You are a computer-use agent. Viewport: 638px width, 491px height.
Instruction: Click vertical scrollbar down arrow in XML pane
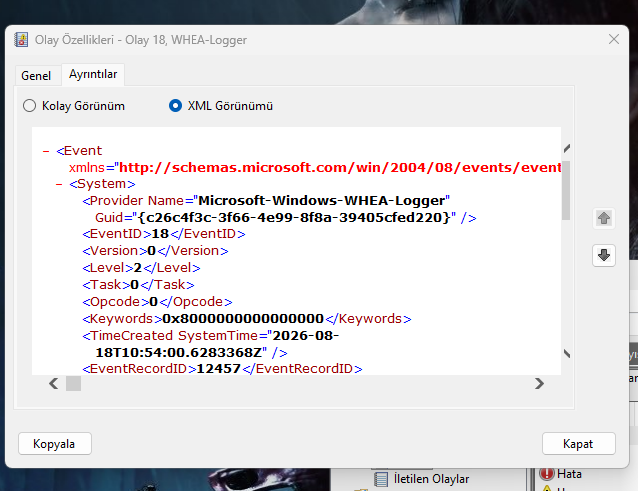(x=566, y=354)
